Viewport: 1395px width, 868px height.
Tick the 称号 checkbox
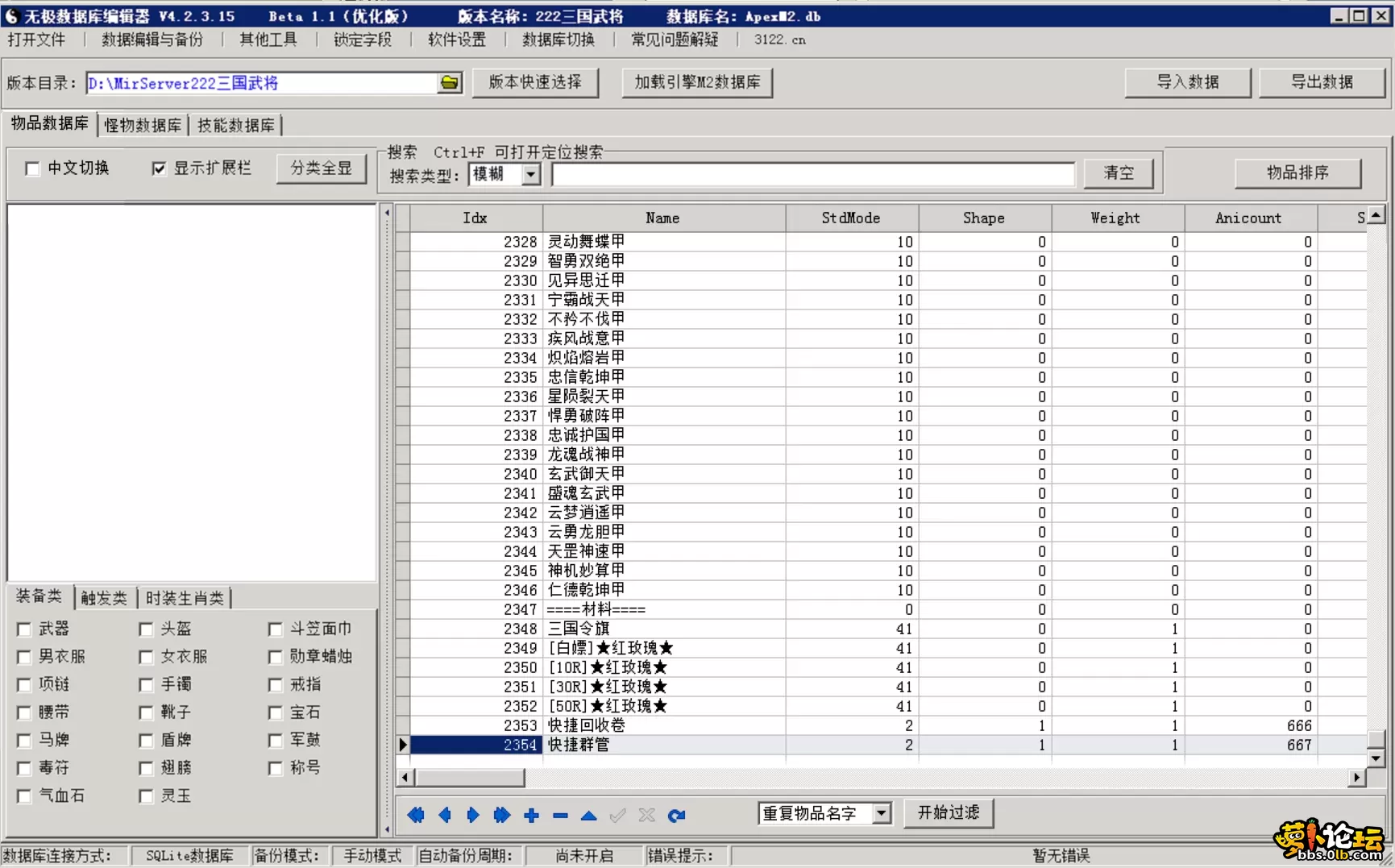276,769
